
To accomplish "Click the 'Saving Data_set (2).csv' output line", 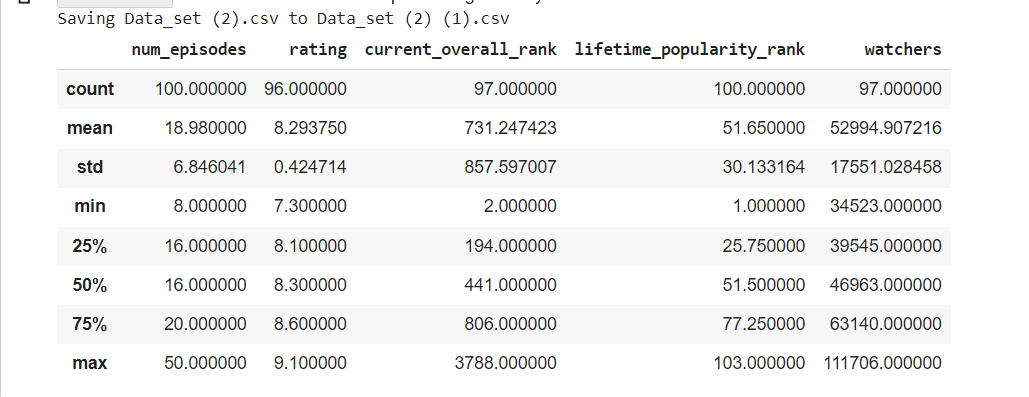I will point(284,18).
